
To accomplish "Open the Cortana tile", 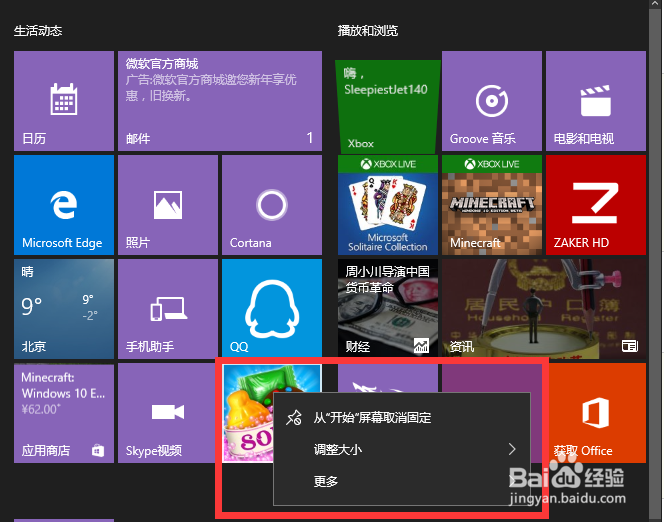I will (272, 205).
